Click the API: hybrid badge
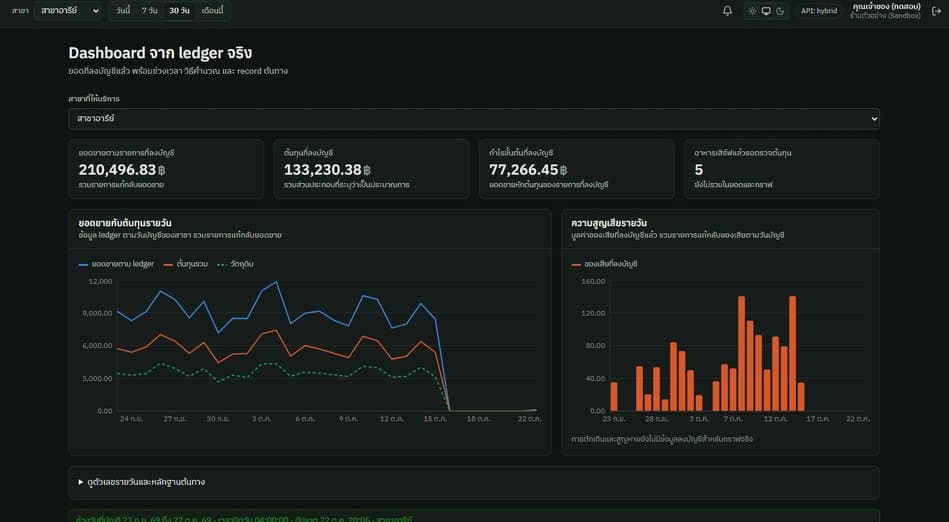 (819, 11)
